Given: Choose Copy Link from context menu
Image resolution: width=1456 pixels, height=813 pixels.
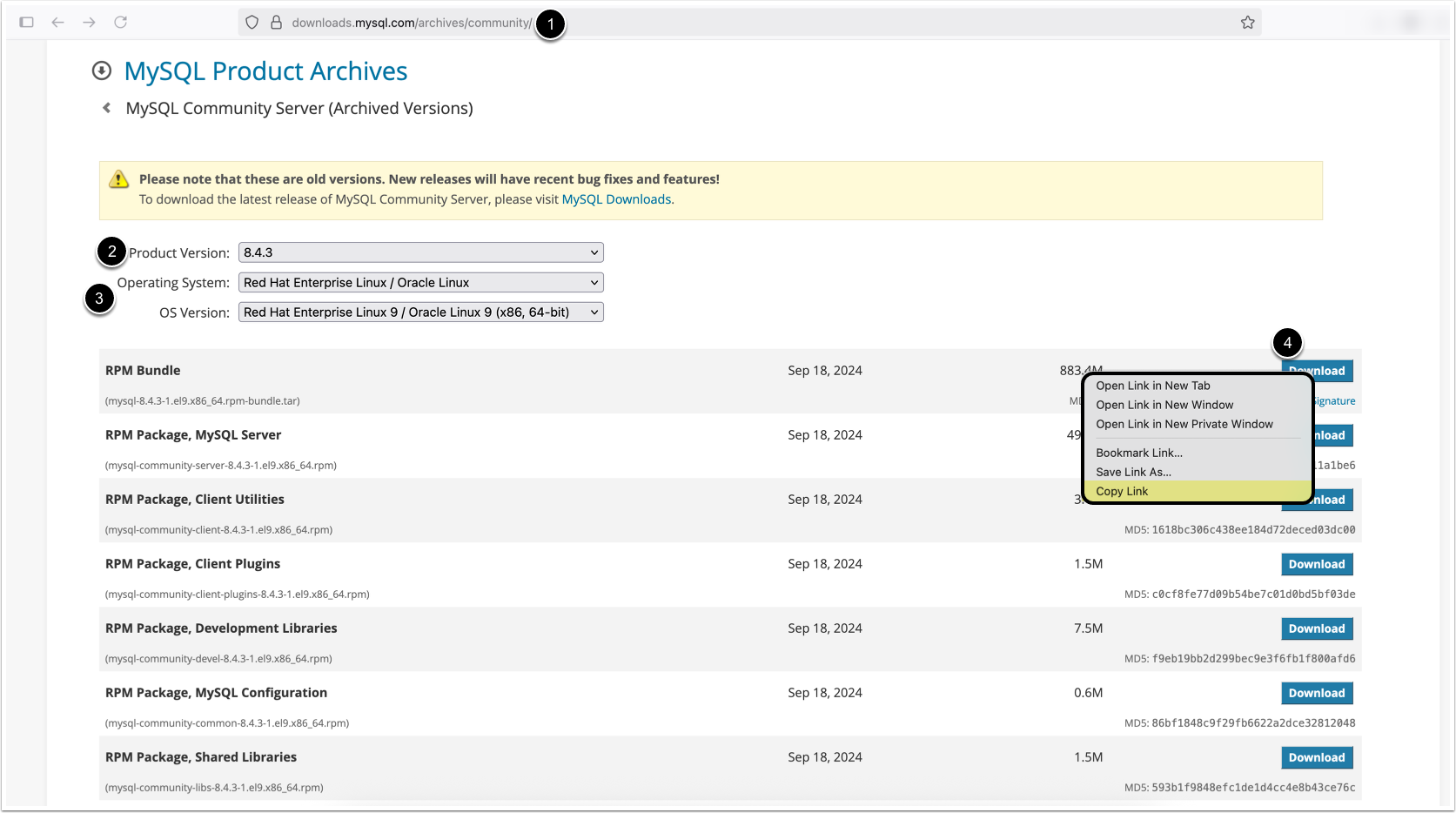Looking at the screenshot, I should (1122, 492).
